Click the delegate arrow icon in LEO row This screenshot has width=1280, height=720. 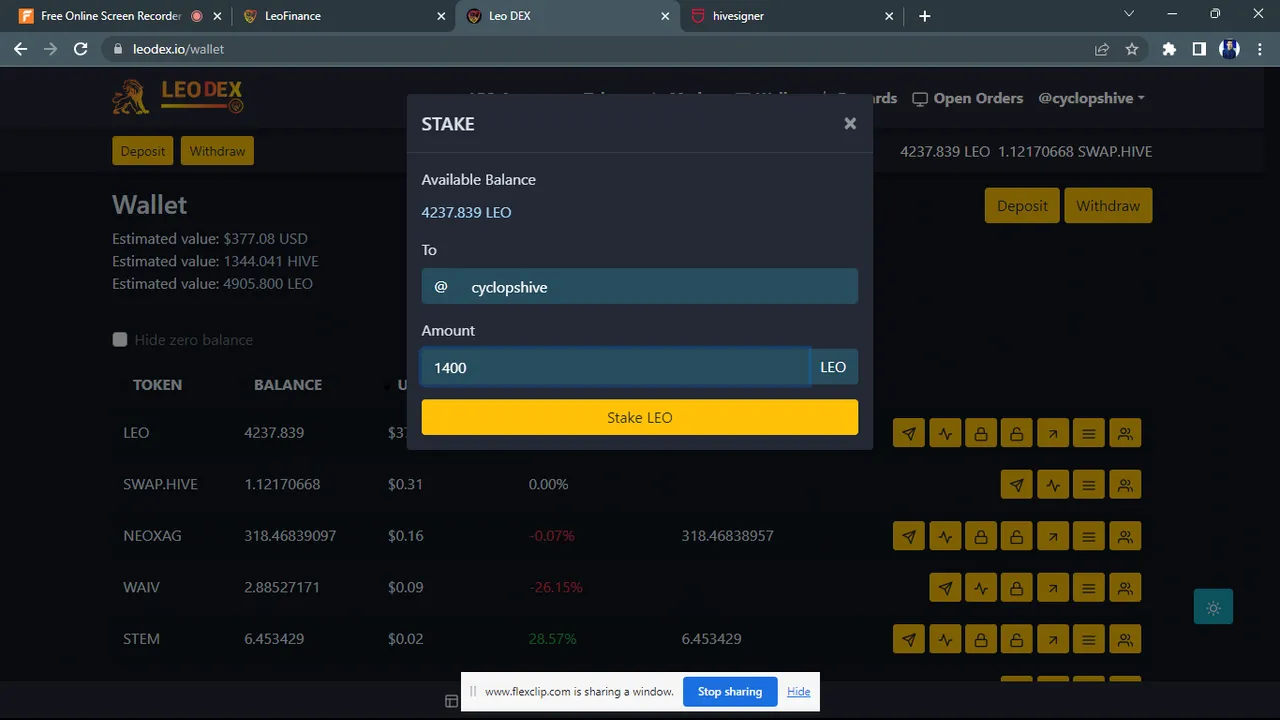1053,433
